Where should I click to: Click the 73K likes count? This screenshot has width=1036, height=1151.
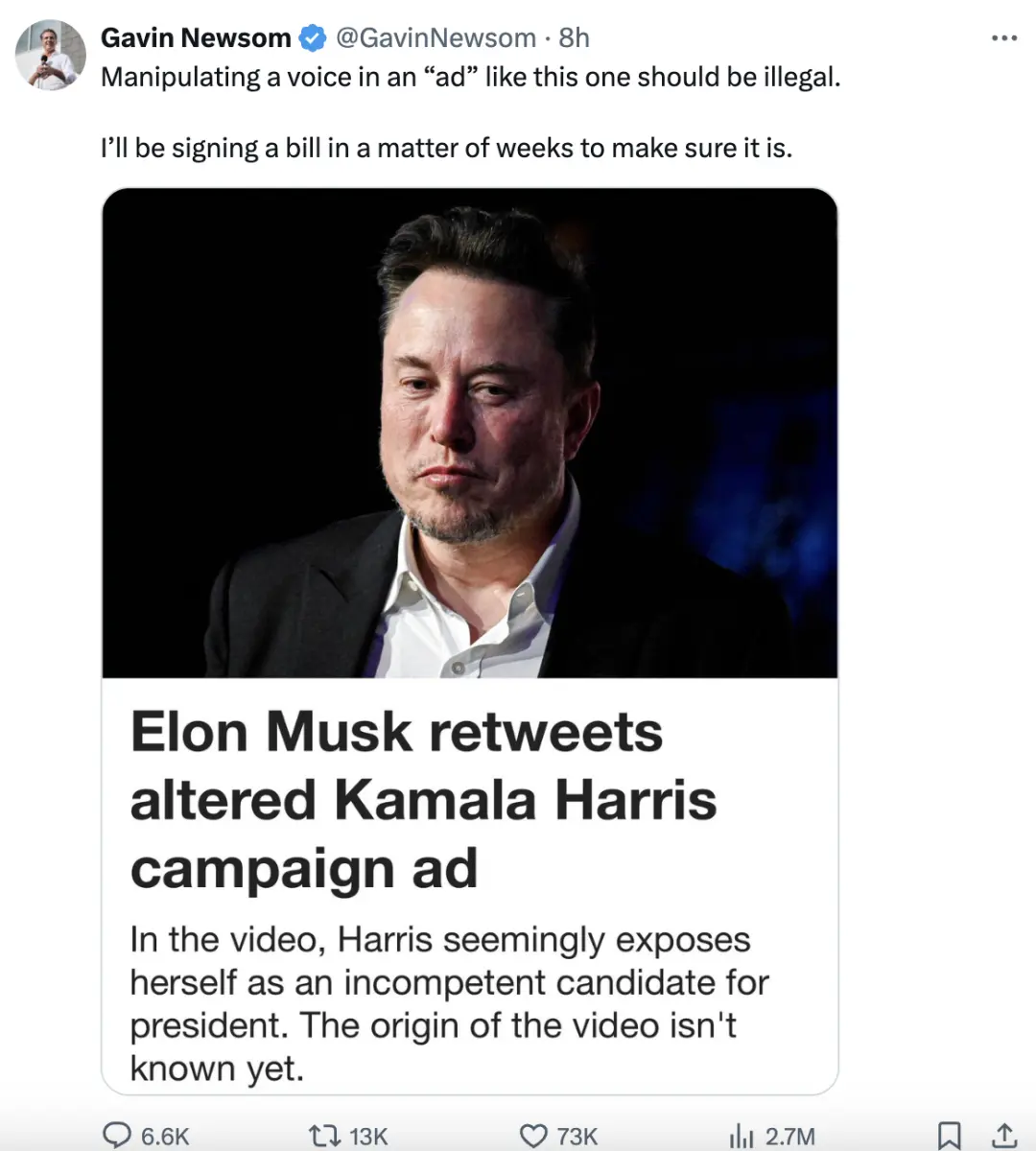click(577, 1137)
